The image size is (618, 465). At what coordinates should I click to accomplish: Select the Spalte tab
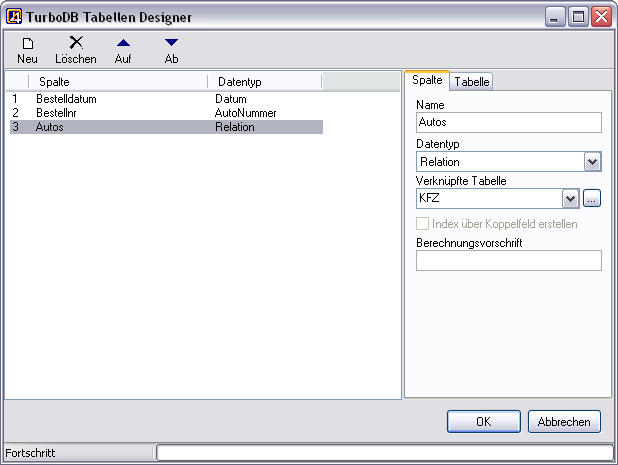(427, 80)
